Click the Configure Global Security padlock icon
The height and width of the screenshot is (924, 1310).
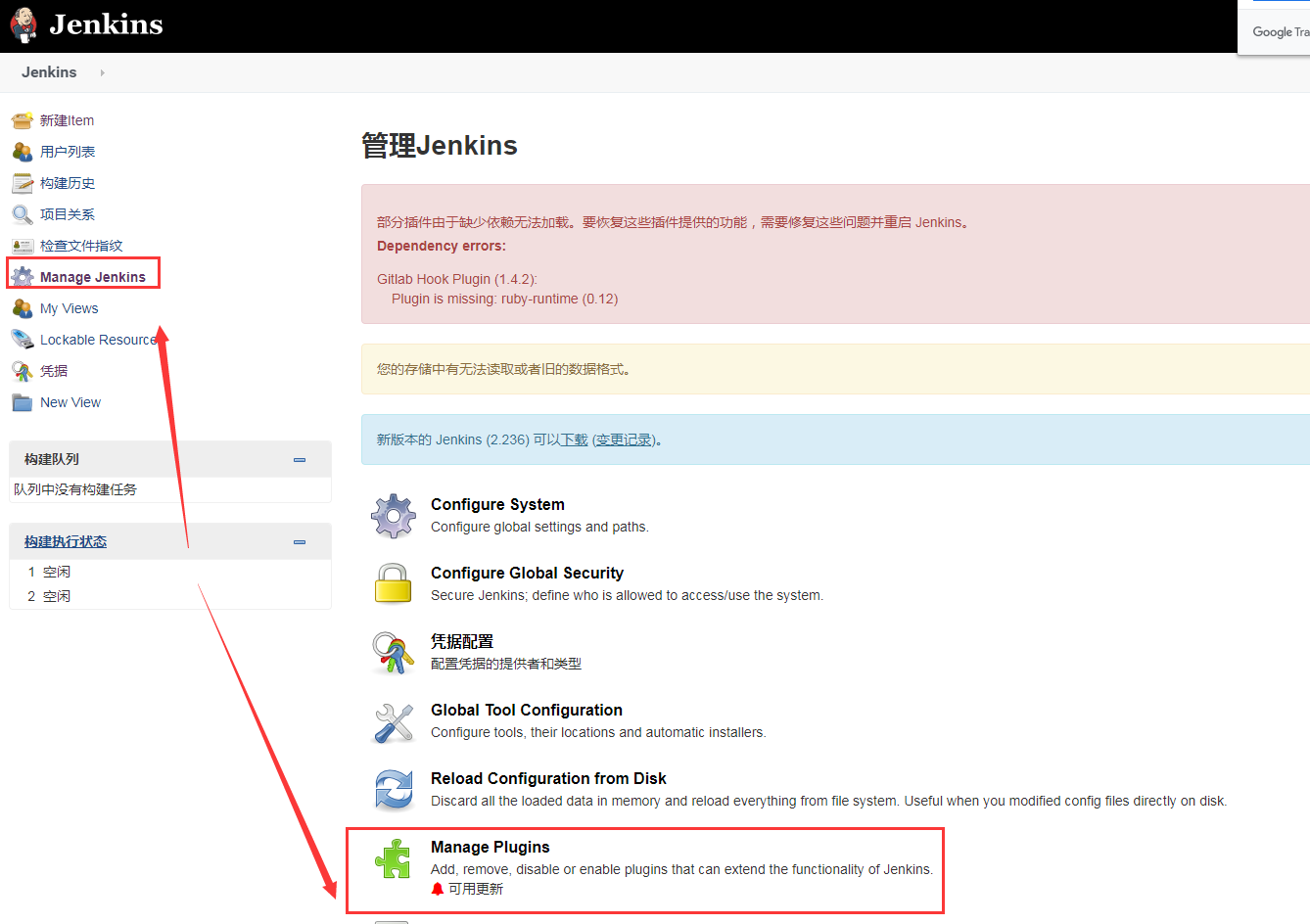(x=394, y=584)
